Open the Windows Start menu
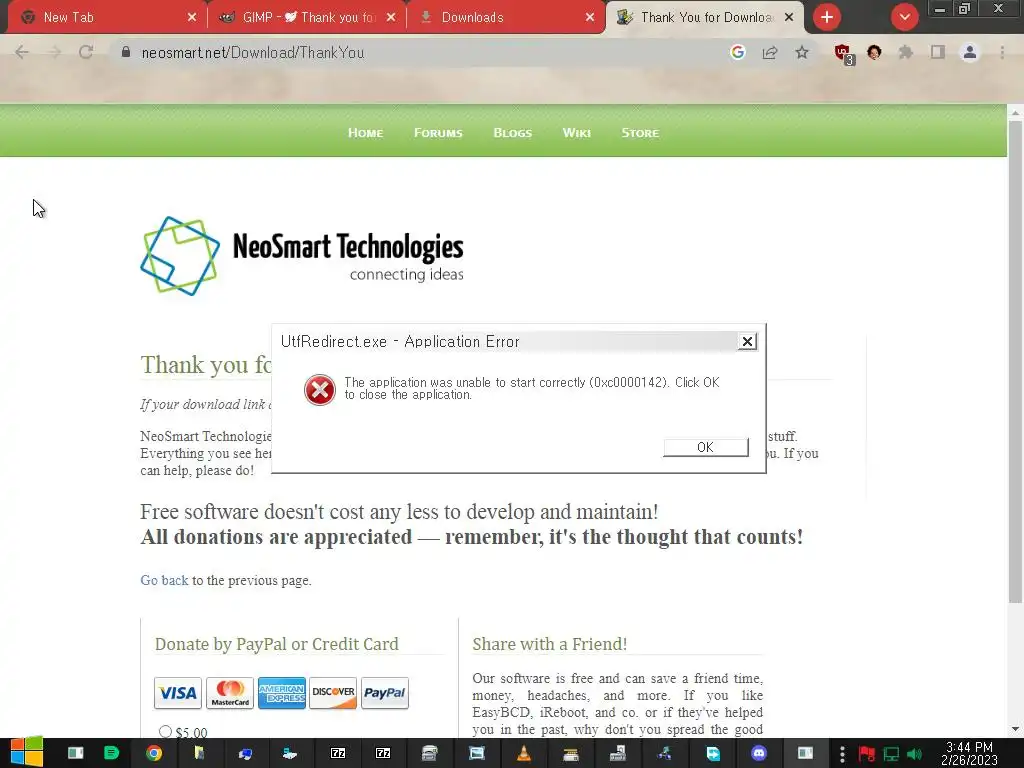 click(x=27, y=753)
